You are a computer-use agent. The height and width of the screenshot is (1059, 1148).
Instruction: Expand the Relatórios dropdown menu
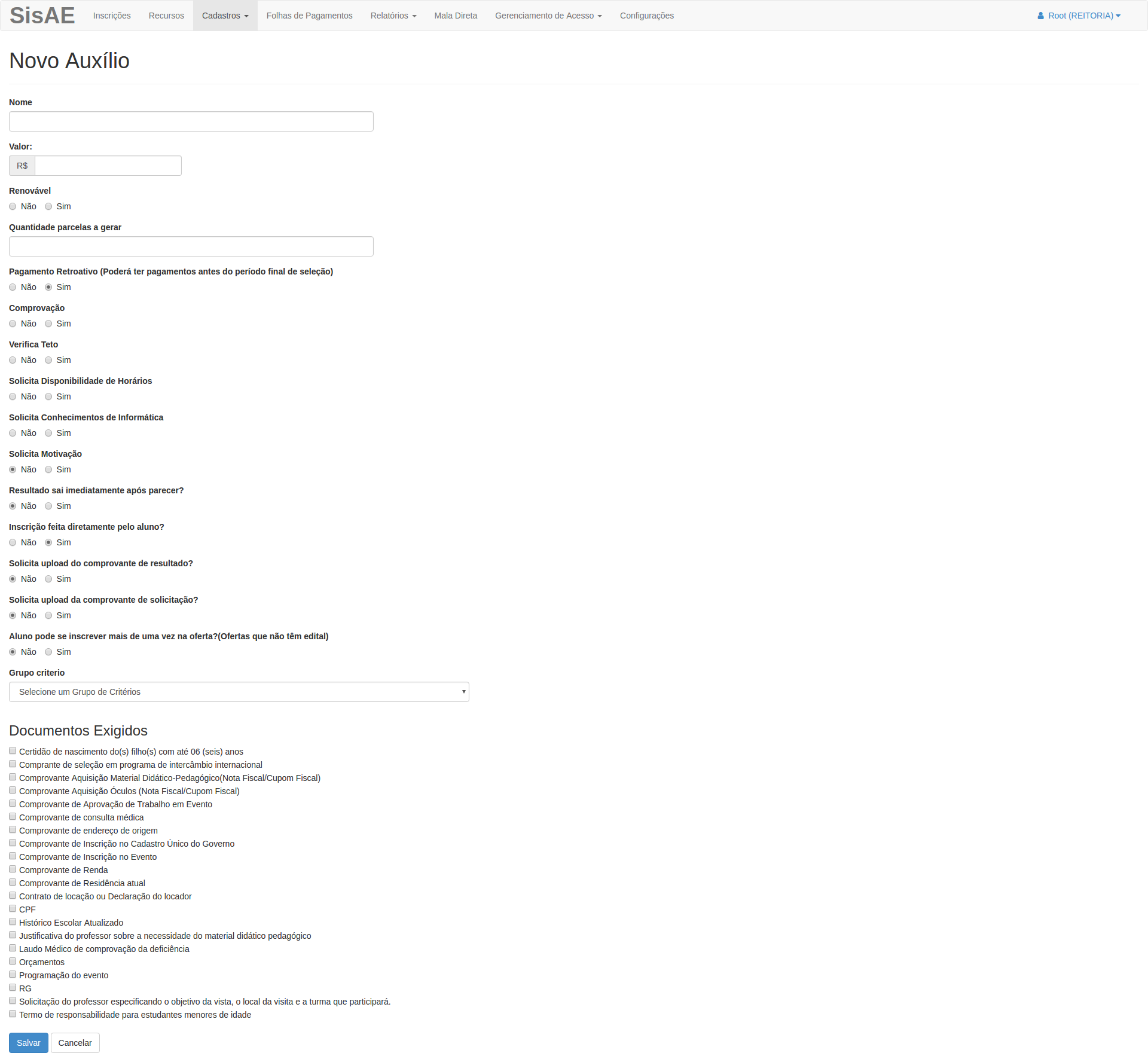click(393, 16)
